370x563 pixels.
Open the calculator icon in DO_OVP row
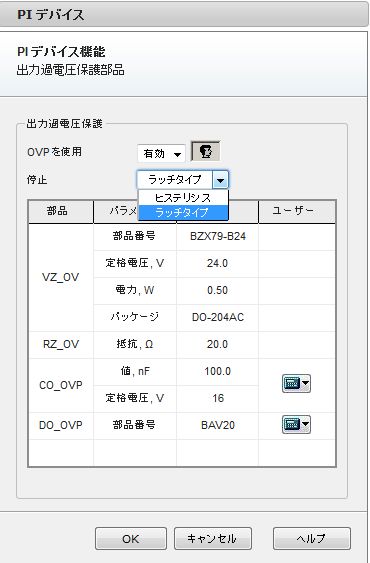coord(296,425)
